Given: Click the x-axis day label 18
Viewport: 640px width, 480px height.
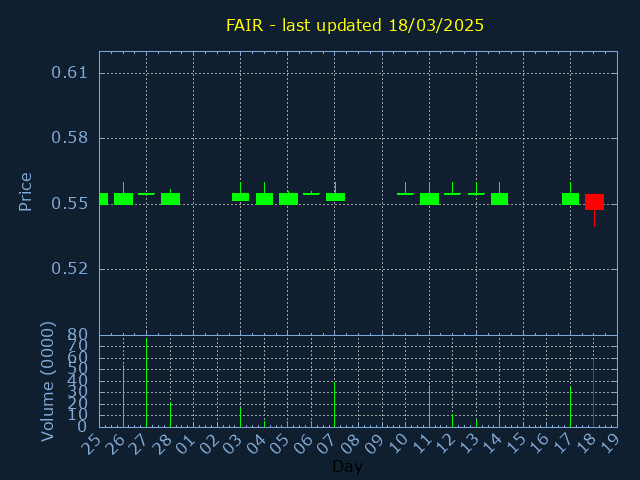Looking at the screenshot, I should coord(586,443).
